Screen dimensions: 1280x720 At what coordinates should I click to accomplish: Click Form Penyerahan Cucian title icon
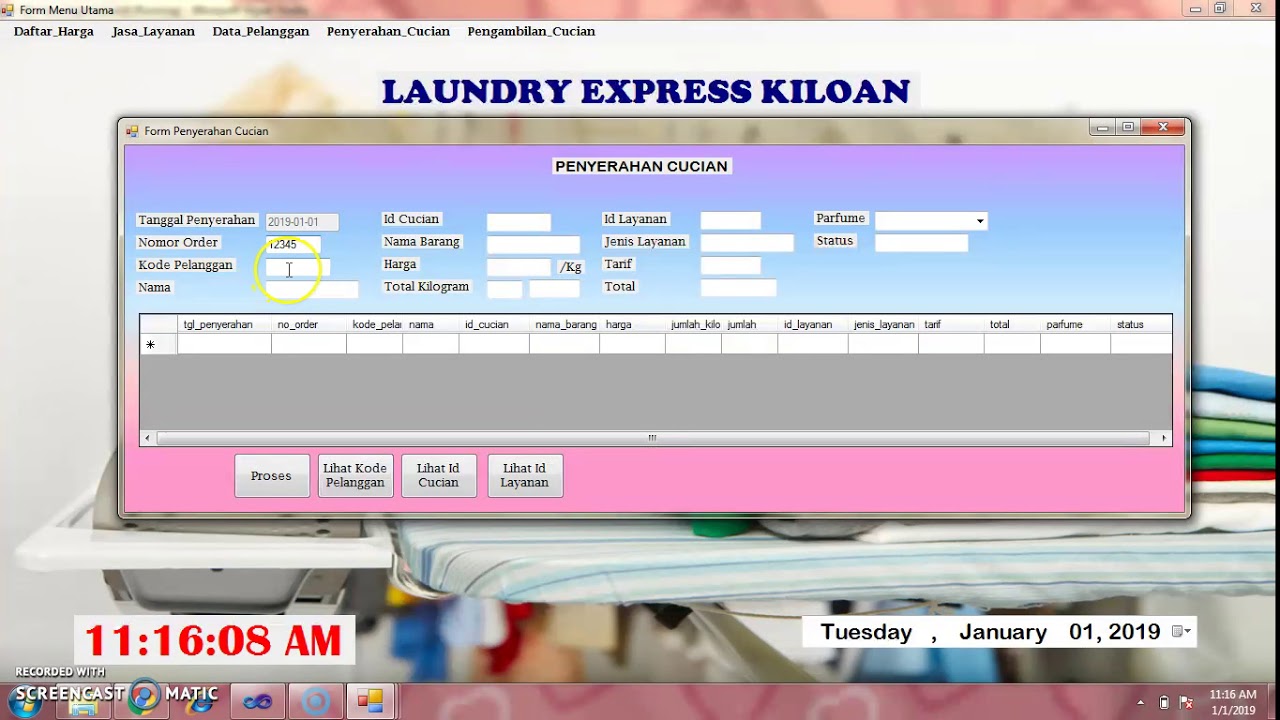coord(132,131)
